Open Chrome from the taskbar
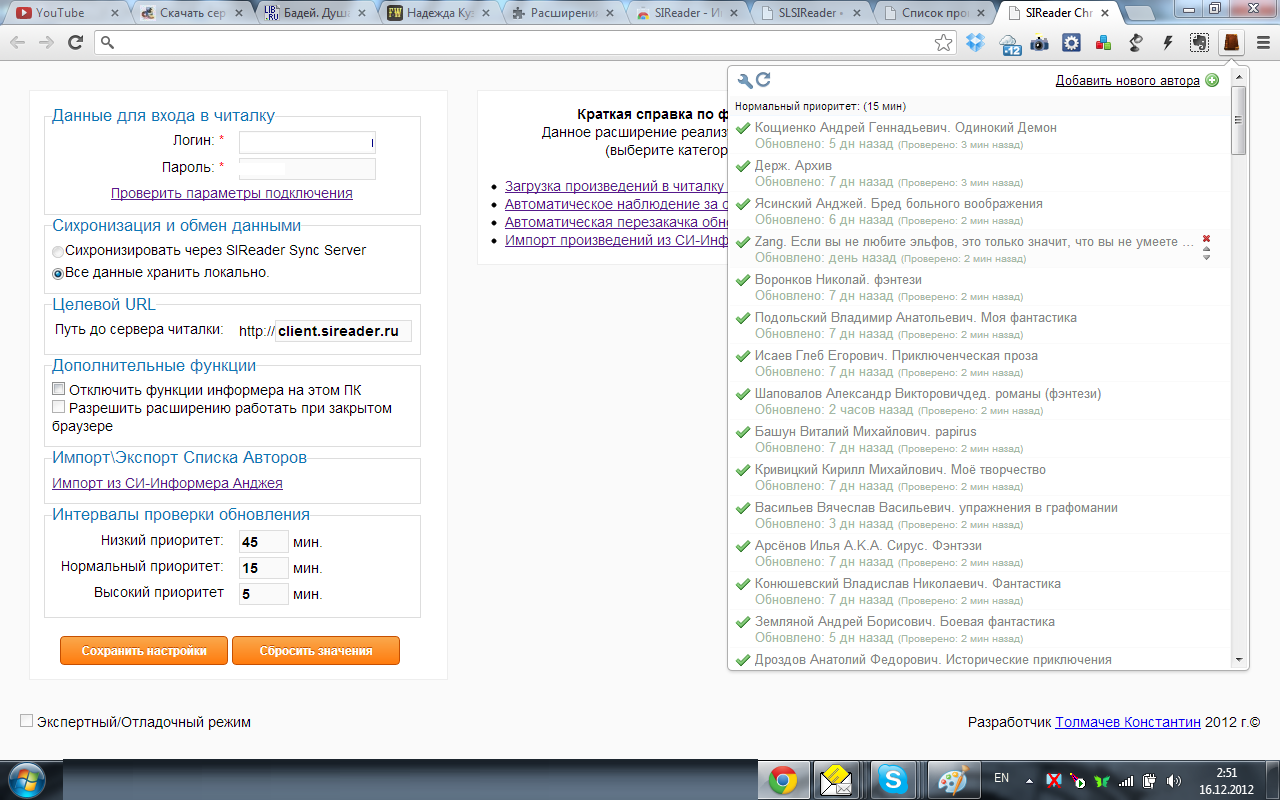The image size is (1280, 800). [x=782, y=780]
